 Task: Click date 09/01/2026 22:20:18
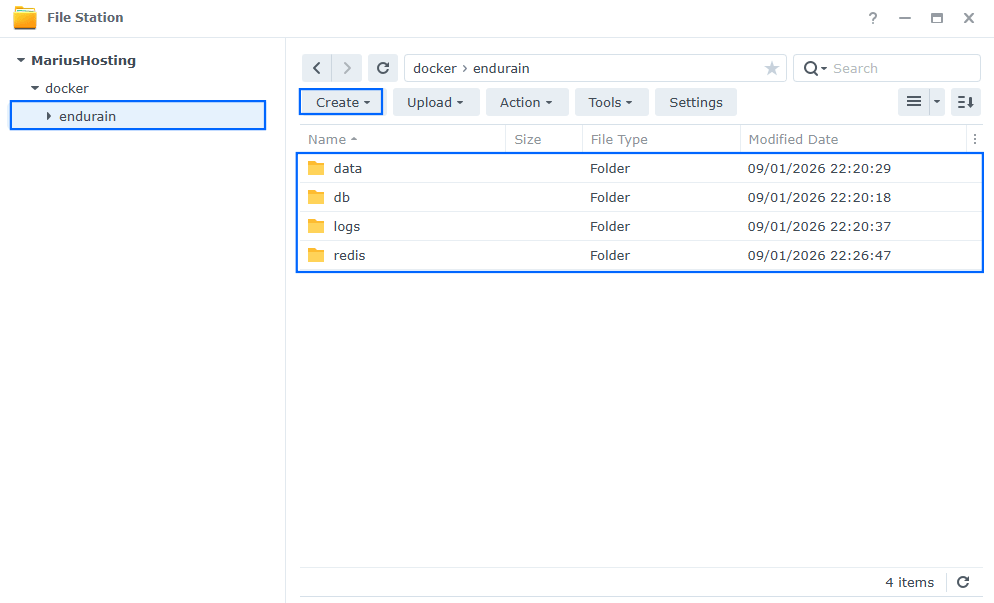[819, 197]
